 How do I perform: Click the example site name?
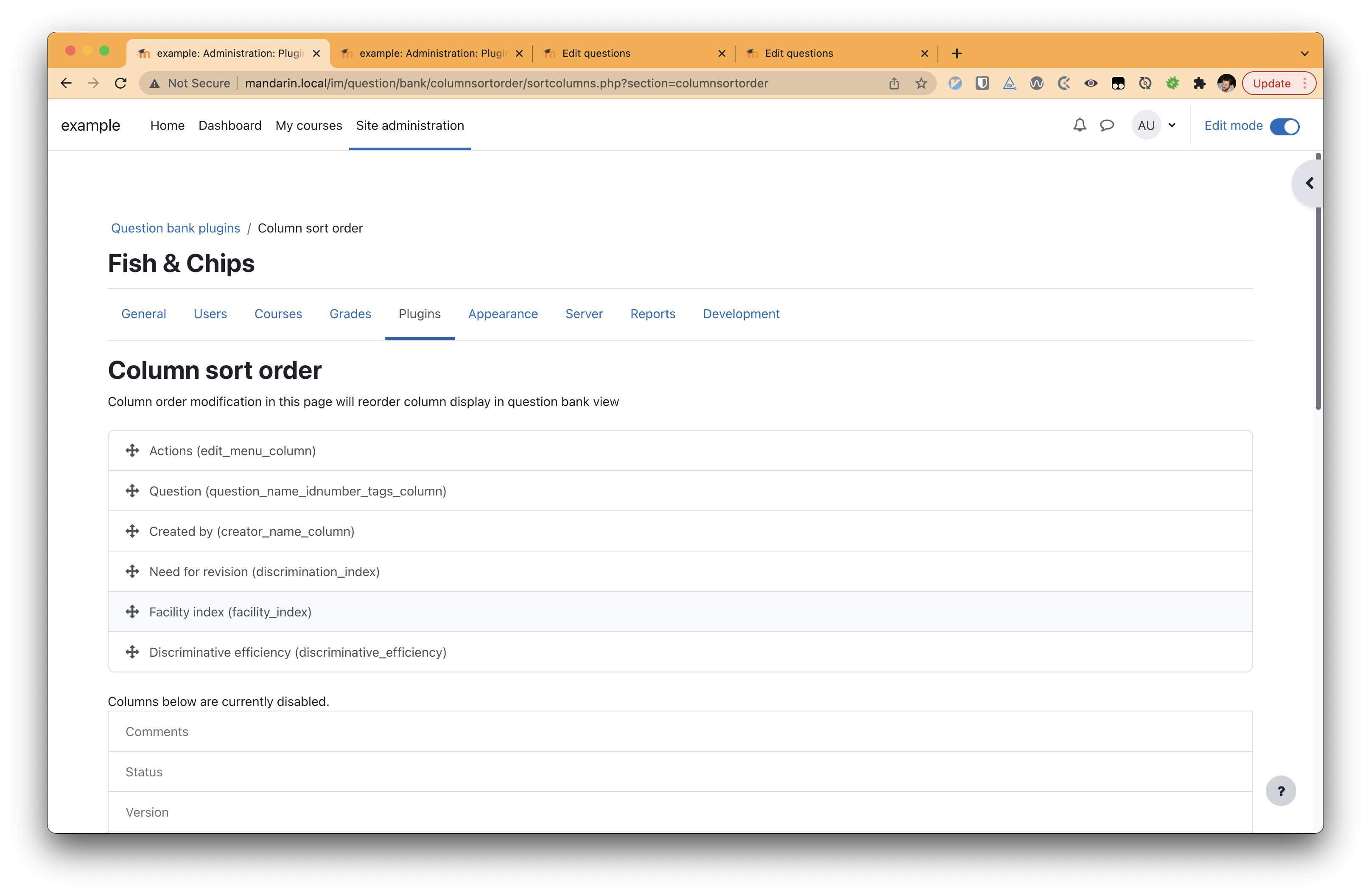pyautogui.click(x=90, y=125)
